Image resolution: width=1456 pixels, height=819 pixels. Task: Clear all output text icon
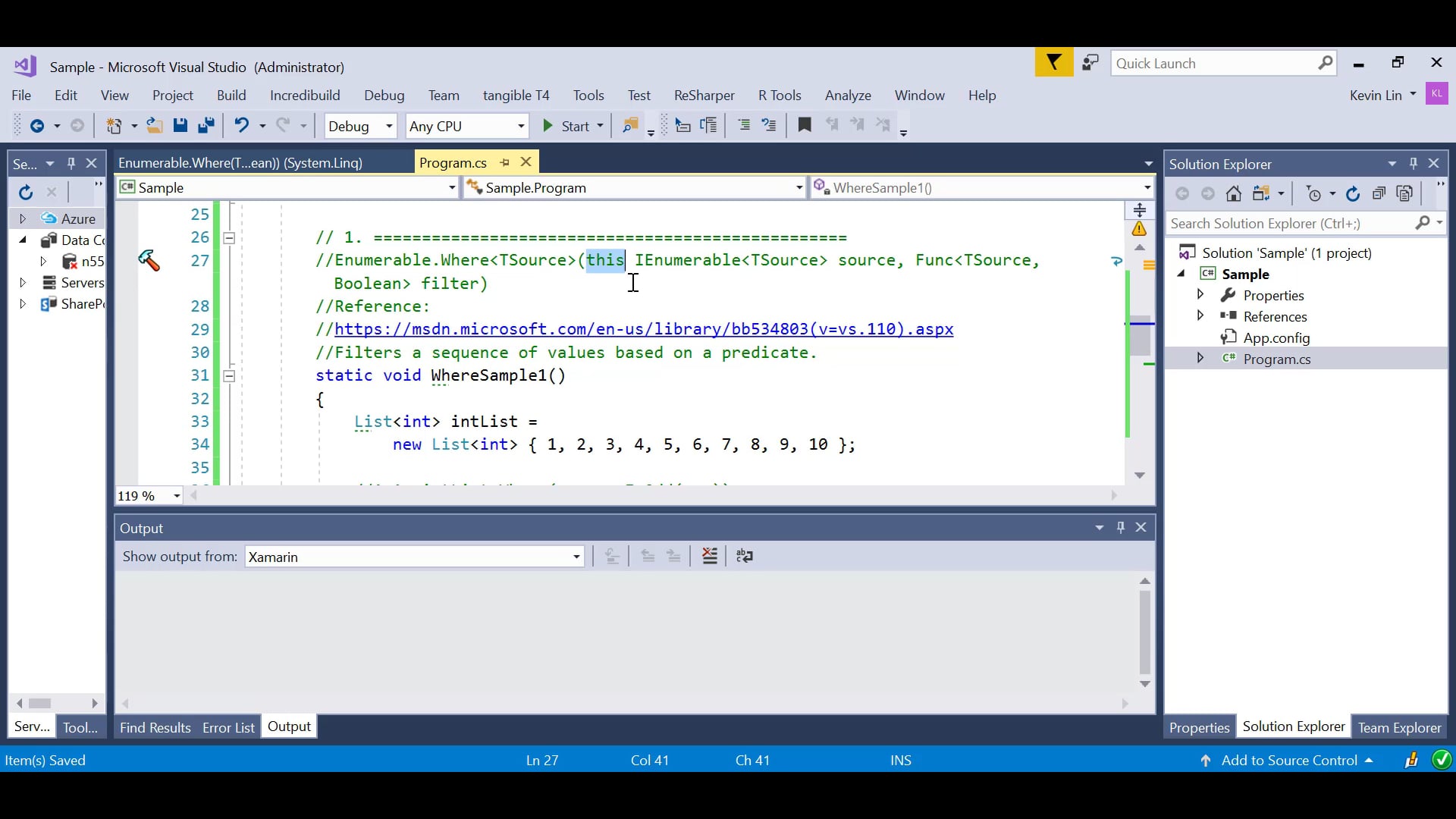[x=710, y=557]
